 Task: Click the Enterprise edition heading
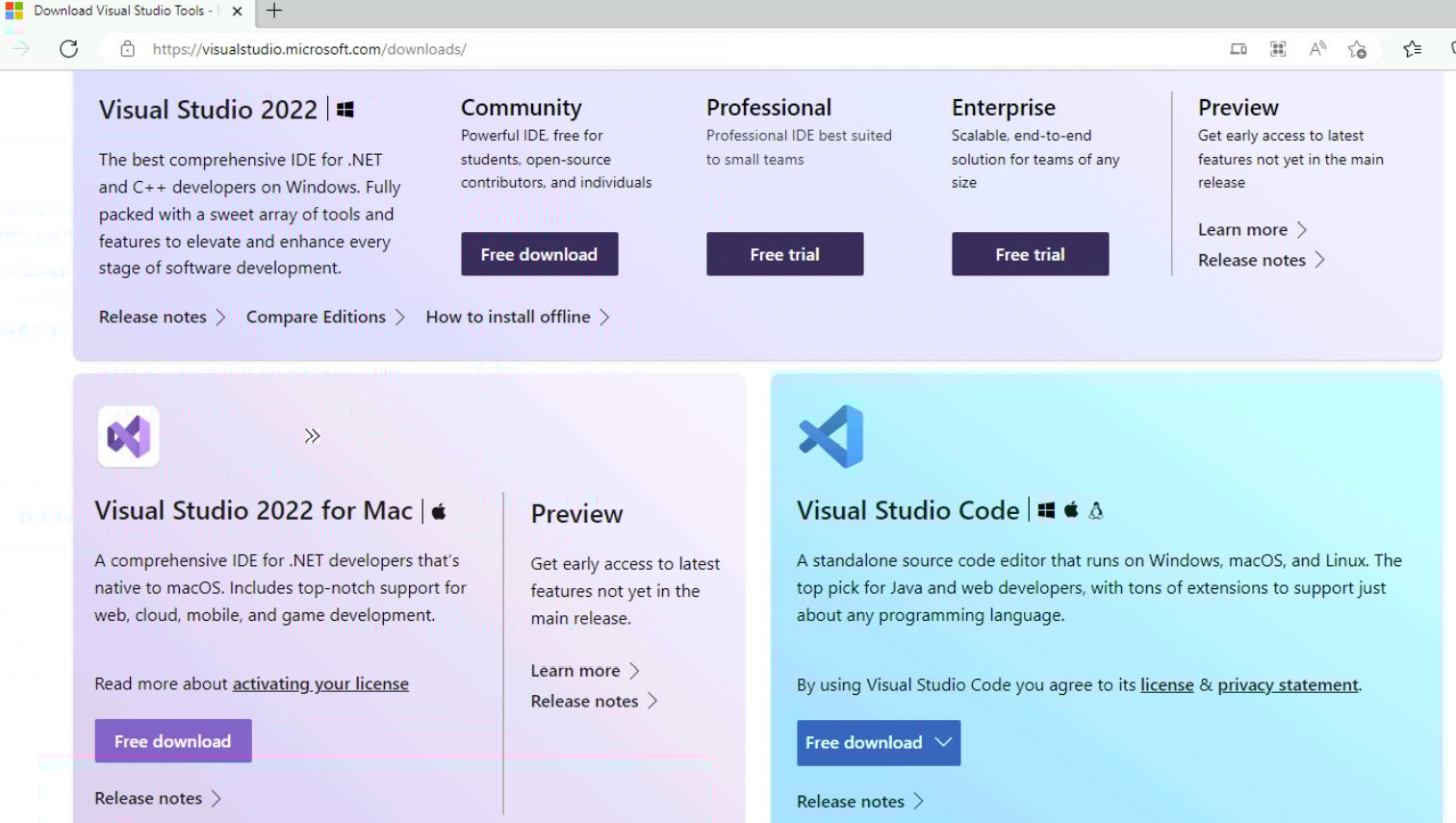click(1003, 108)
